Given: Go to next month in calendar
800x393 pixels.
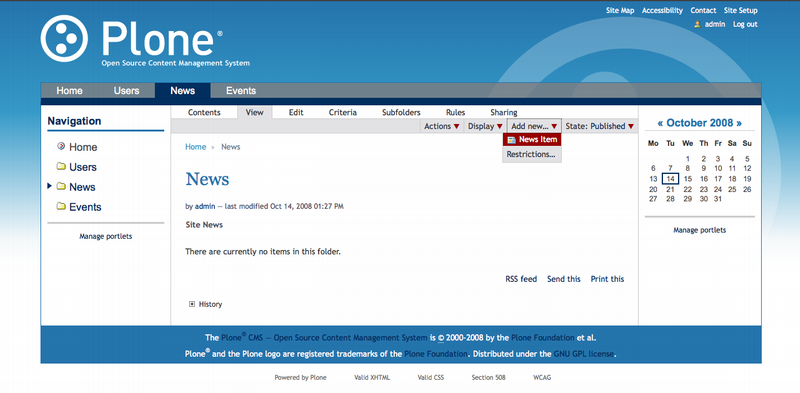Looking at the screenshot, I should [739, 123].
